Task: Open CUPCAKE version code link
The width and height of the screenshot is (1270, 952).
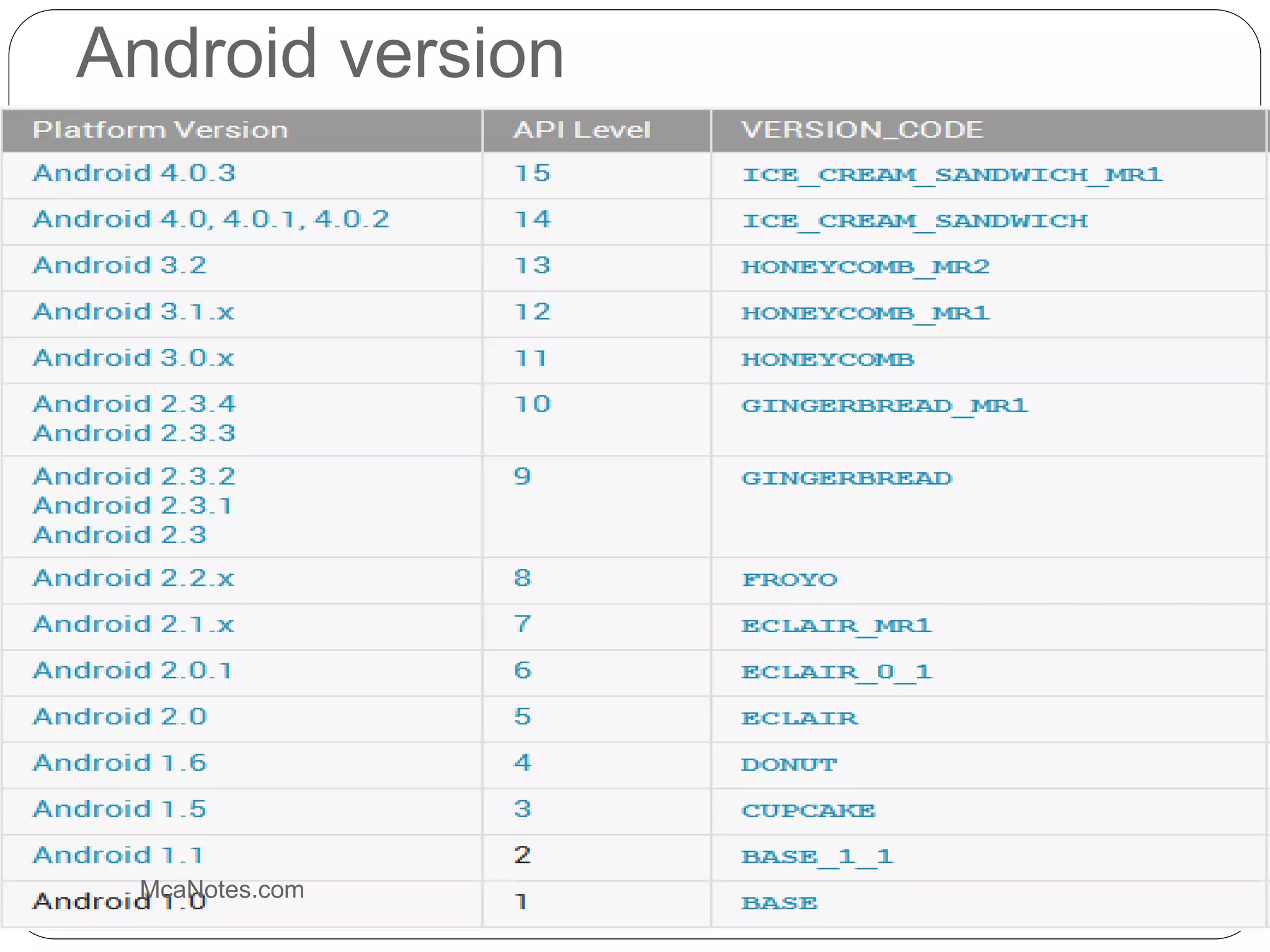Action: point(809,811)
